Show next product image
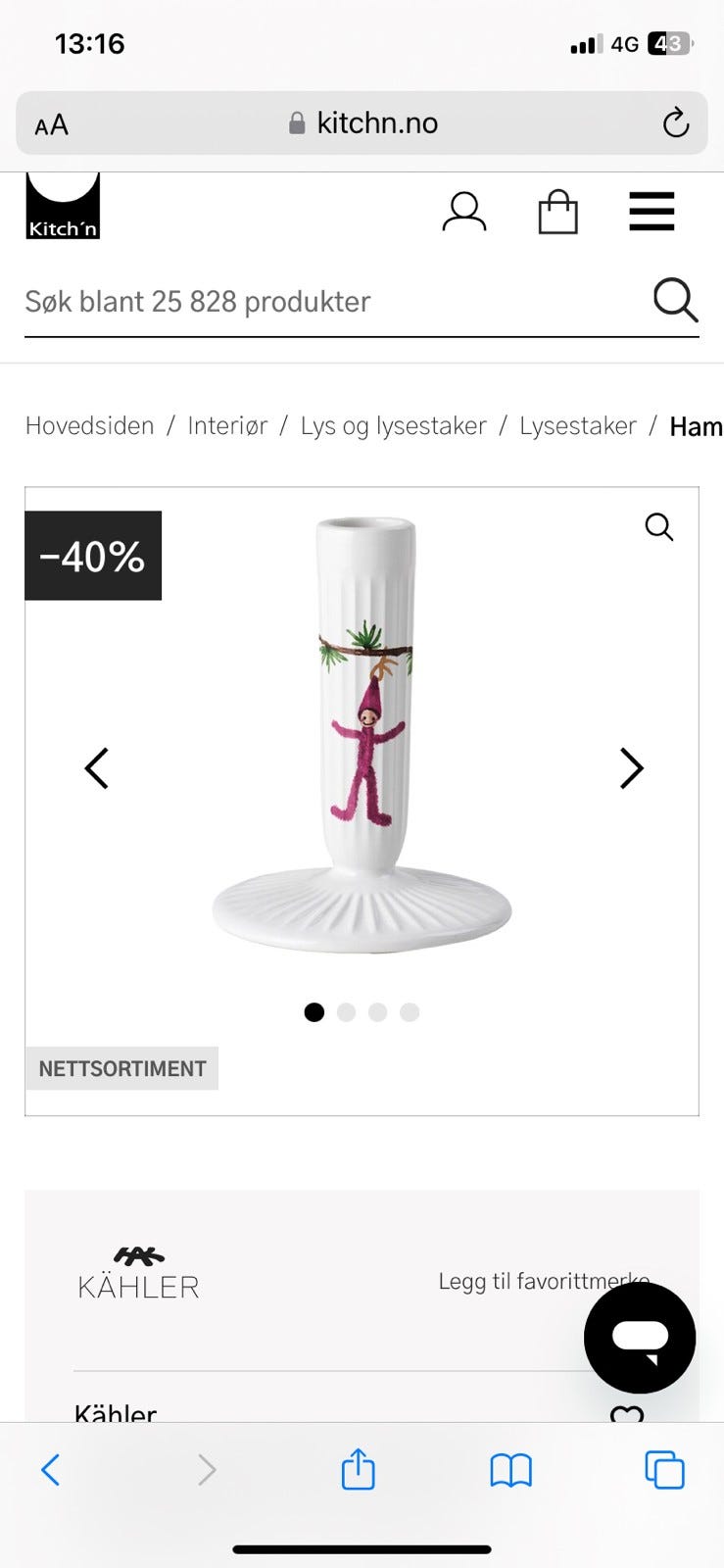 632,768
